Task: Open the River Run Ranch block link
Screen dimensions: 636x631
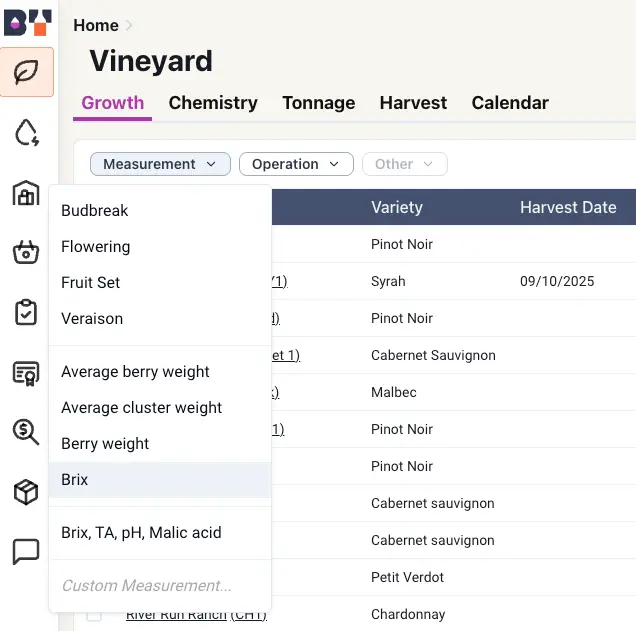Action: click(x=196, y=616)
